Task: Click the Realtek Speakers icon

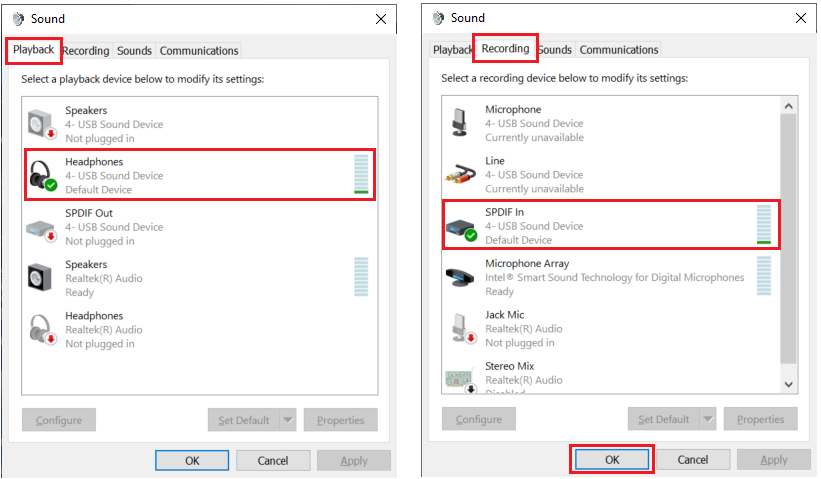Action: click(42, 278)
